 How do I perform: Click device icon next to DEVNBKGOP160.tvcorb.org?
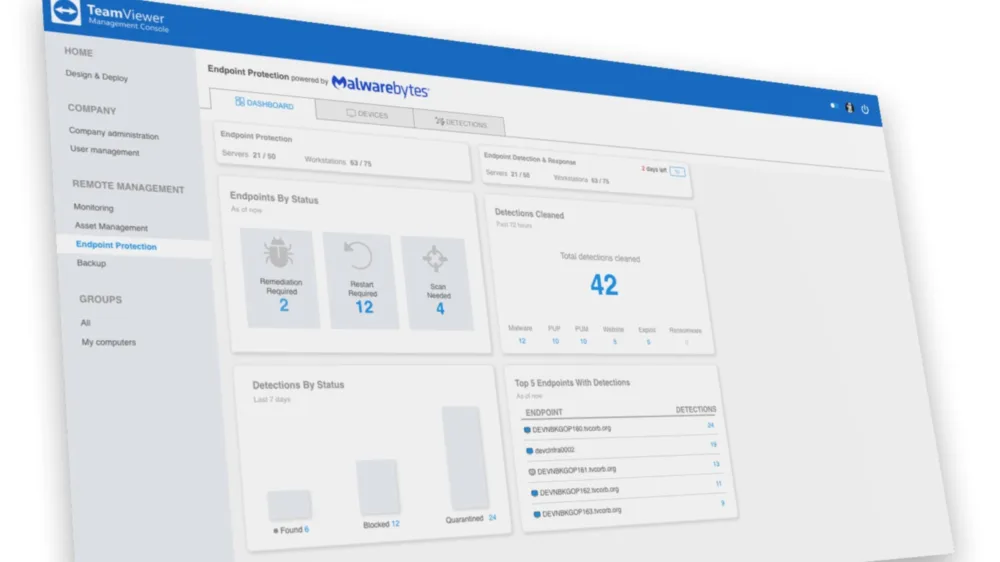527,430
